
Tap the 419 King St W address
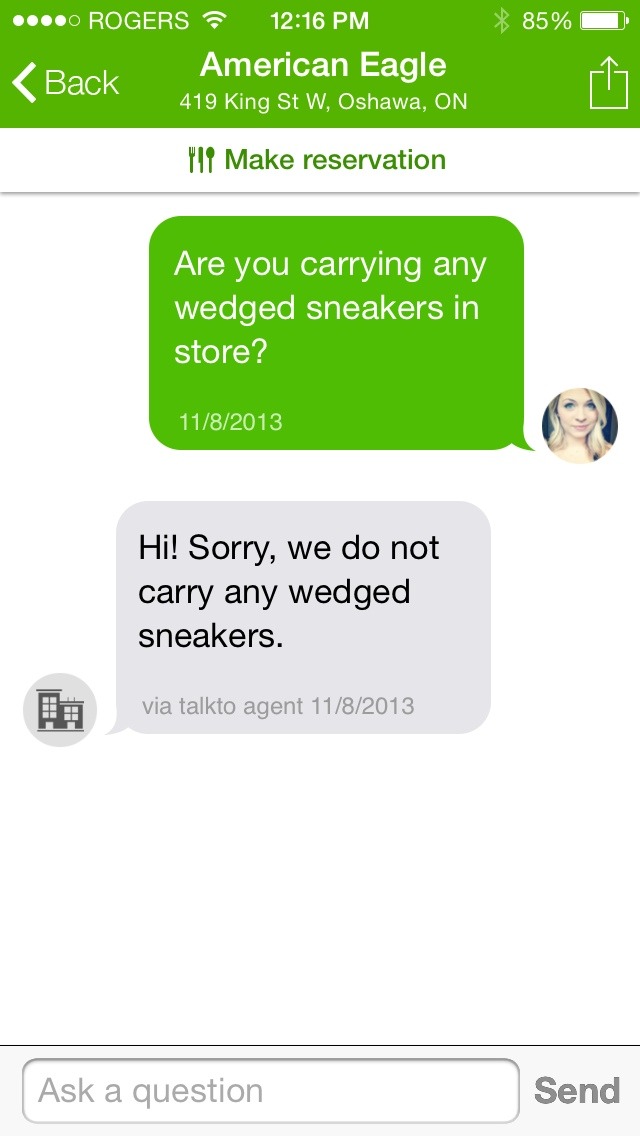click(323, 101)
